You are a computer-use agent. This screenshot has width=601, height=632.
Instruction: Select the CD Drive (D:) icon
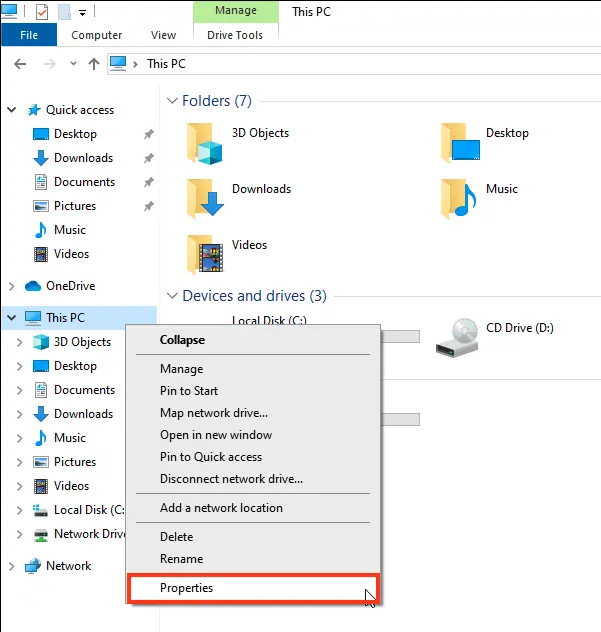457,338
